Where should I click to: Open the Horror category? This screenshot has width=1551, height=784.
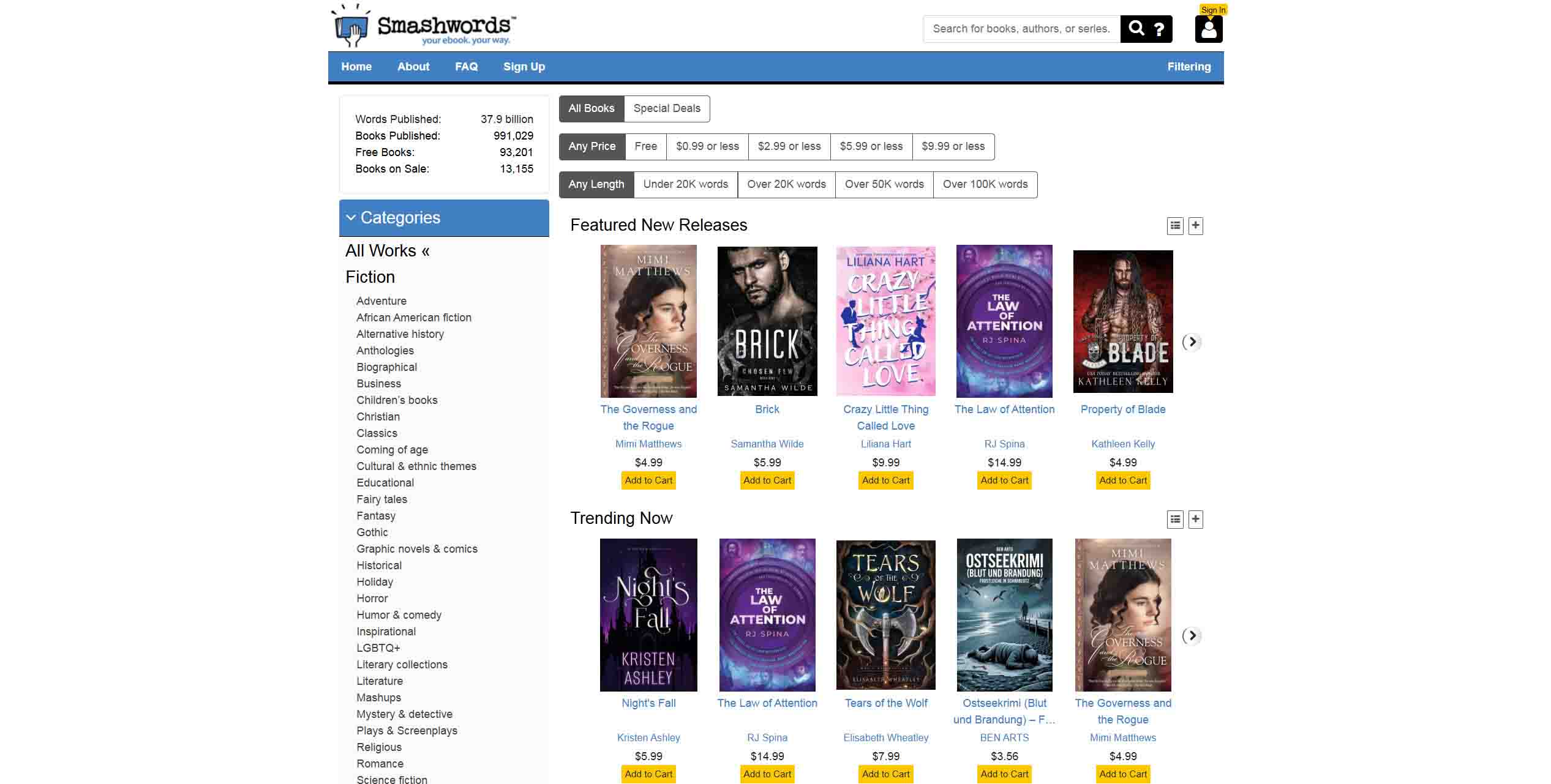[x=372, y=599]
